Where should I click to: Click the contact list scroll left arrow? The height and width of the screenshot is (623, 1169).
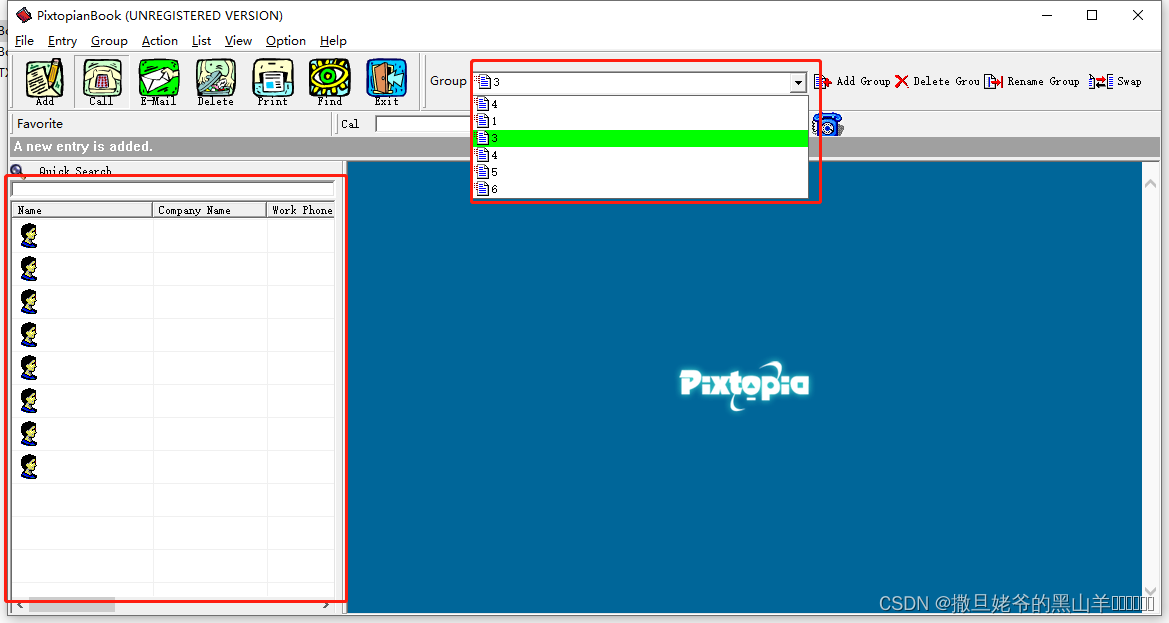(x=19, y=604)
